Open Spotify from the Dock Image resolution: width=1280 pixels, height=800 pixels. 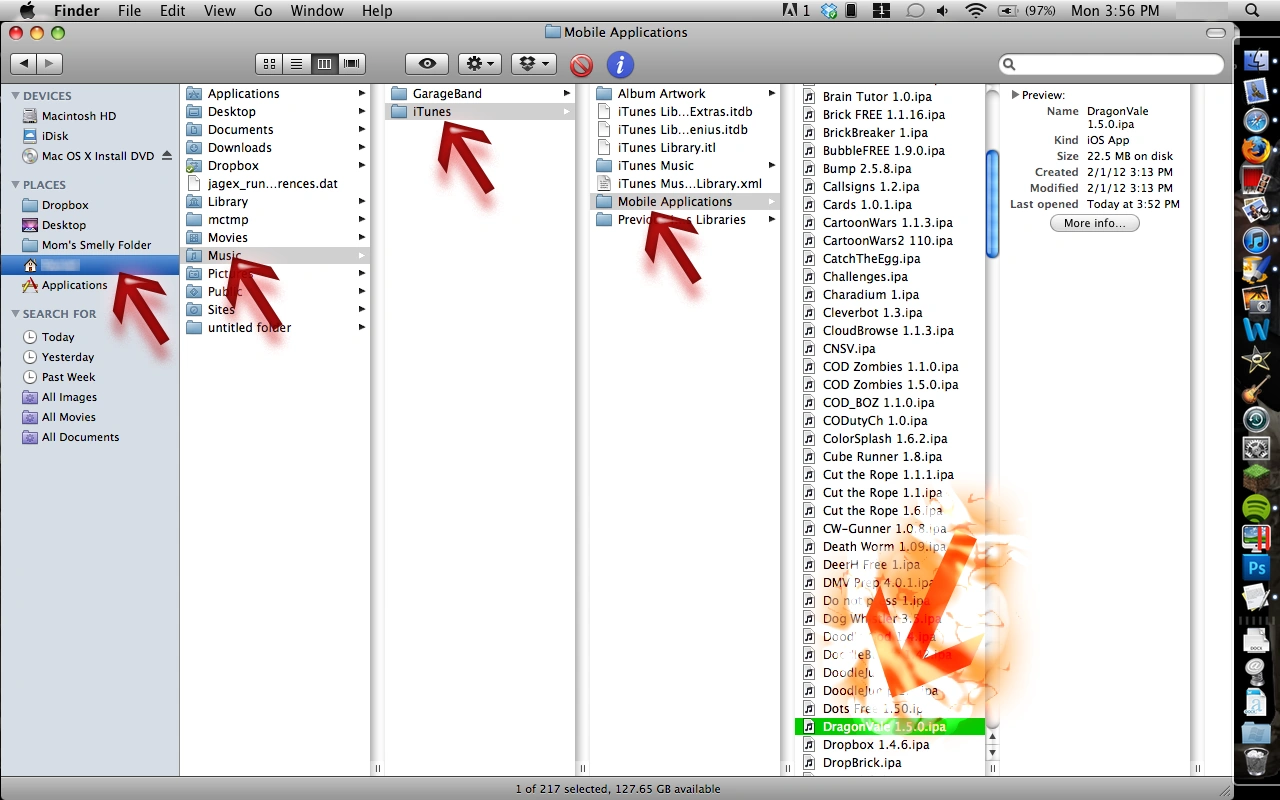point(1256,507)
